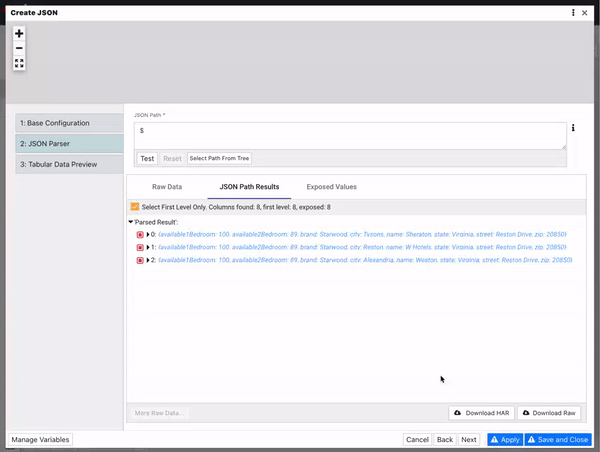Open the dialog kebab menu icon
The height and width of the screenshot is (452, 600).
click(573, 13)
